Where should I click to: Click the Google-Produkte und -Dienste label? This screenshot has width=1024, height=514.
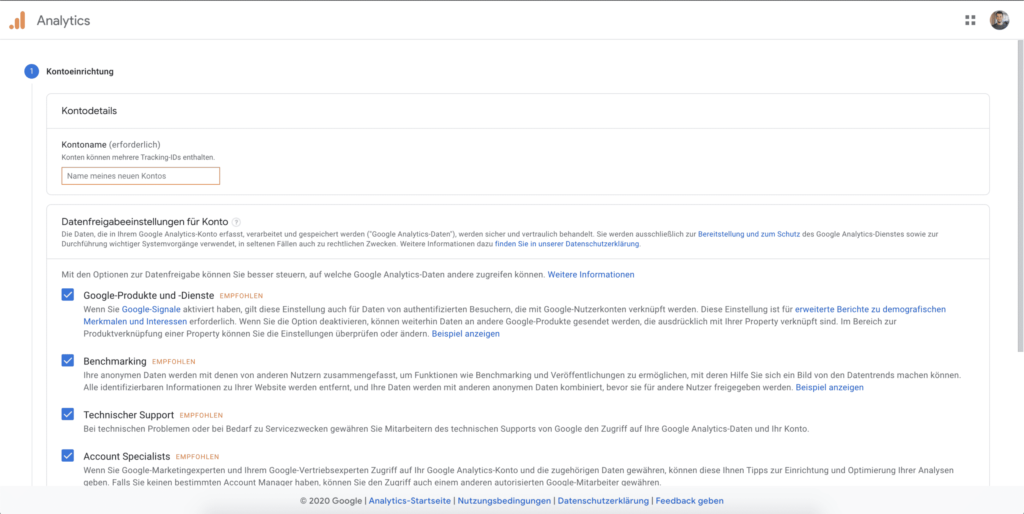coord(149,295)
